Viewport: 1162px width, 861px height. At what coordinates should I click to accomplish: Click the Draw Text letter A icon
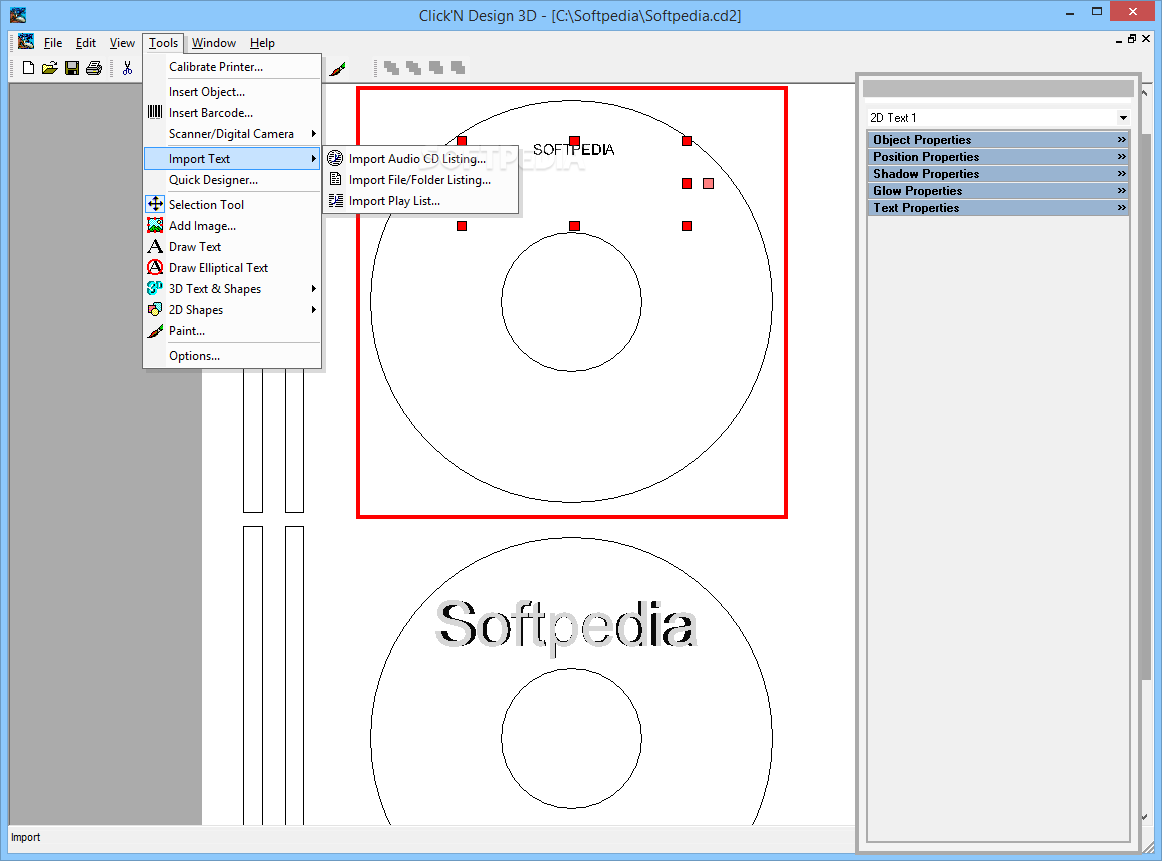click(155, 246)
